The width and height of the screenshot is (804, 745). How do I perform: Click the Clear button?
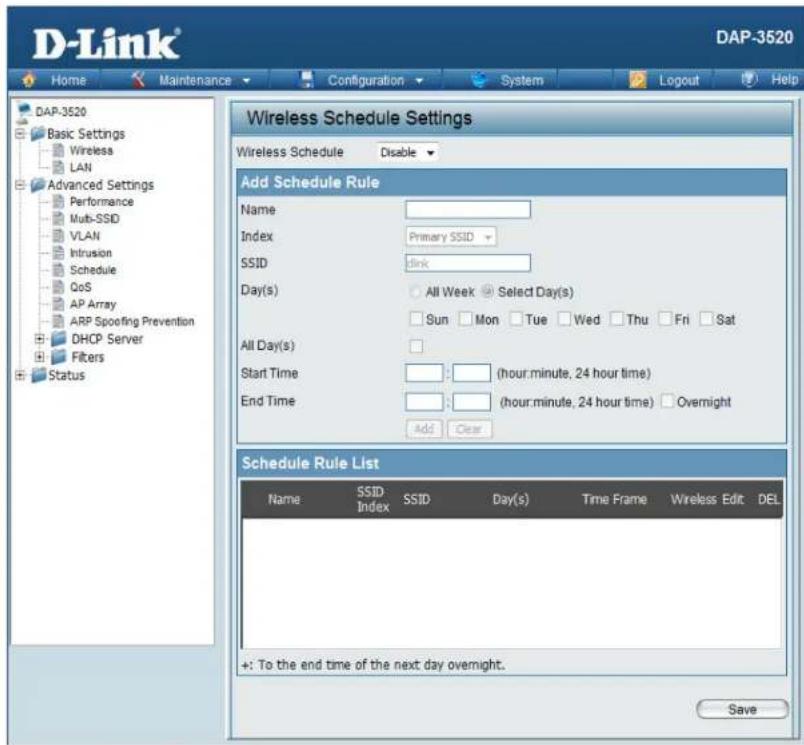(x=469, y=429)
